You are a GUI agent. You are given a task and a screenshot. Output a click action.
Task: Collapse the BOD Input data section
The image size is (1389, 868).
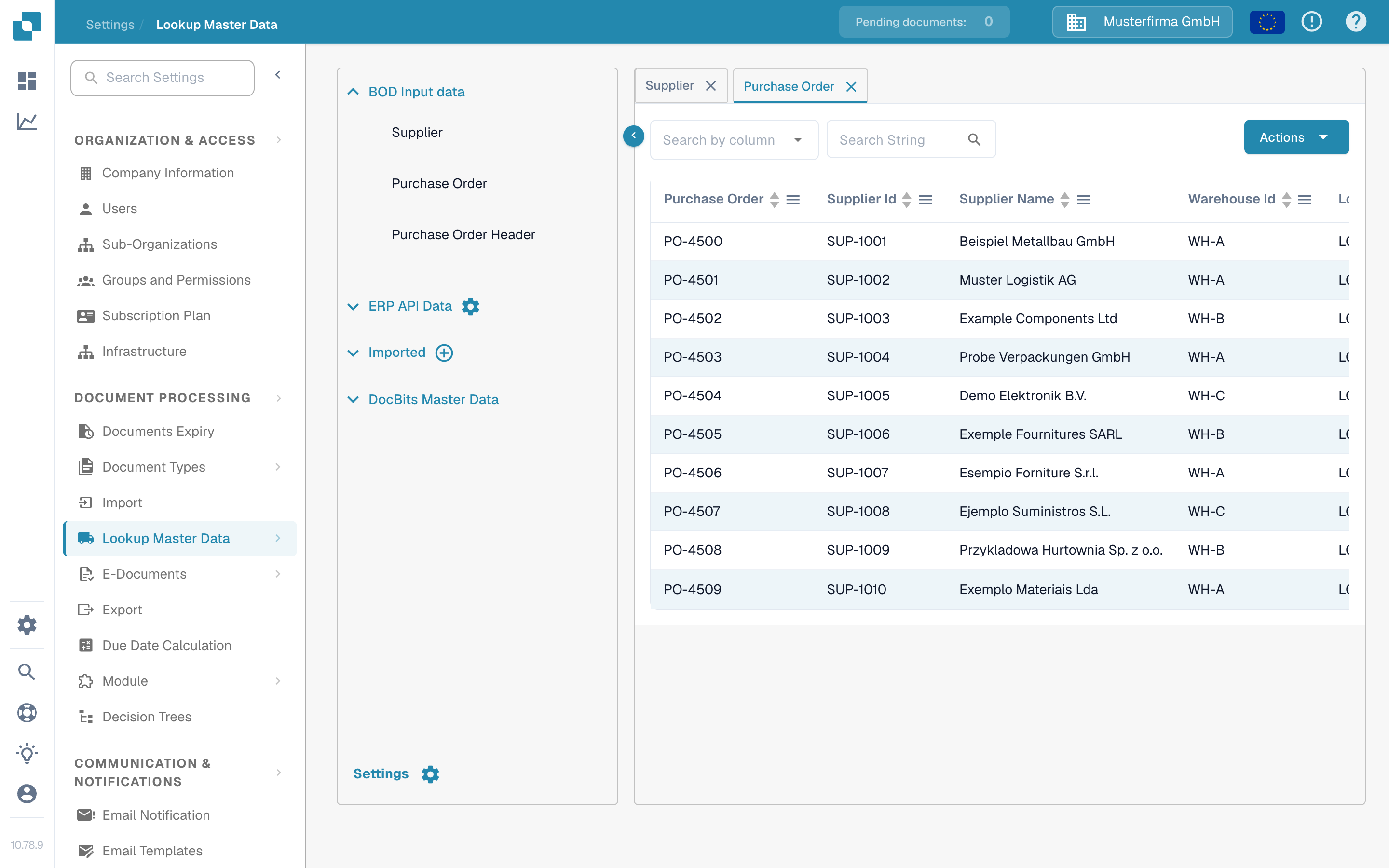(353, 92)
